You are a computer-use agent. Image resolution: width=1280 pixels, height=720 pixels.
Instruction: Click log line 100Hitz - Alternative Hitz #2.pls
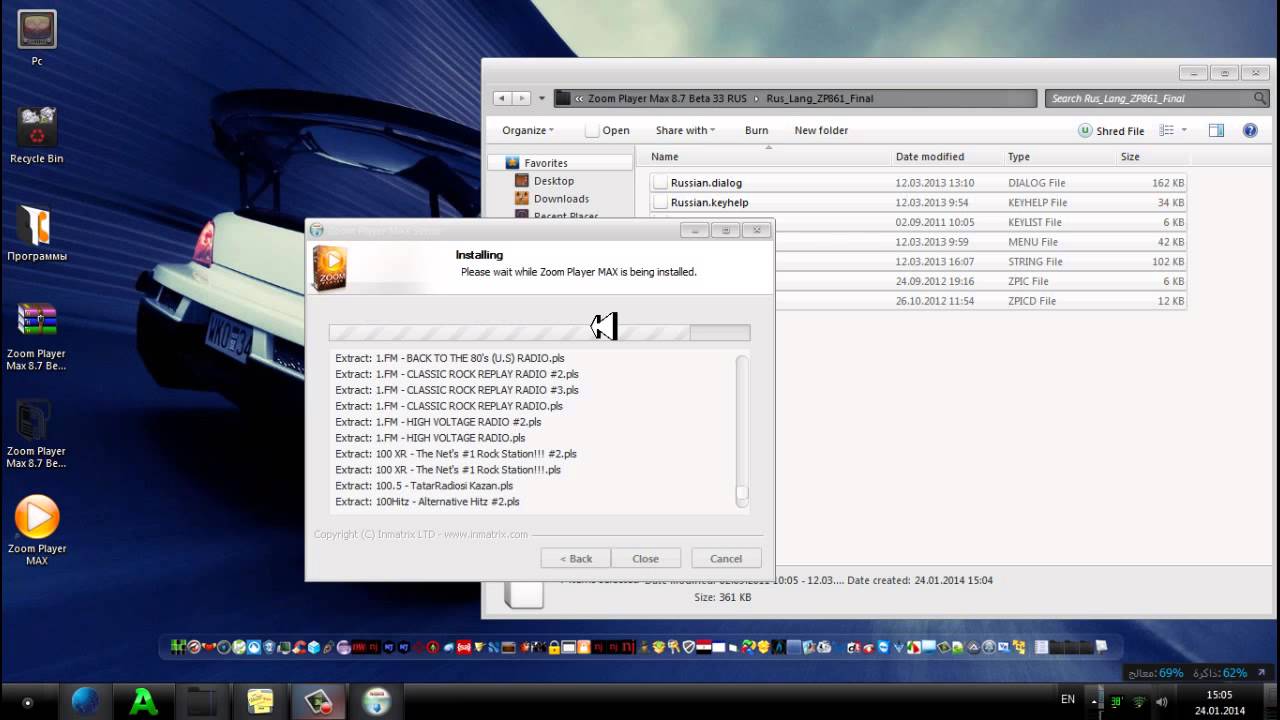(427, 502)
